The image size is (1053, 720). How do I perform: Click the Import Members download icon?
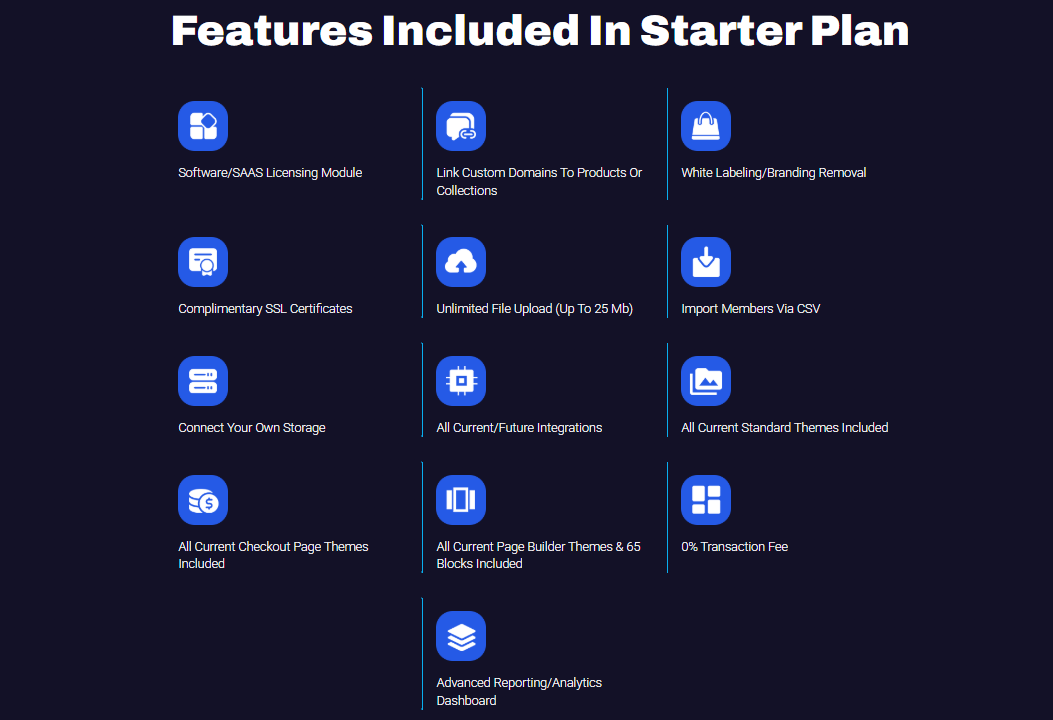706,262
